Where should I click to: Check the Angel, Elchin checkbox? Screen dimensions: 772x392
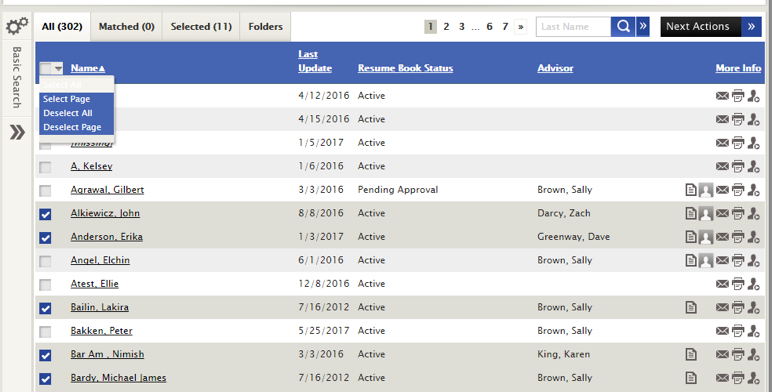tap(45, 261)
